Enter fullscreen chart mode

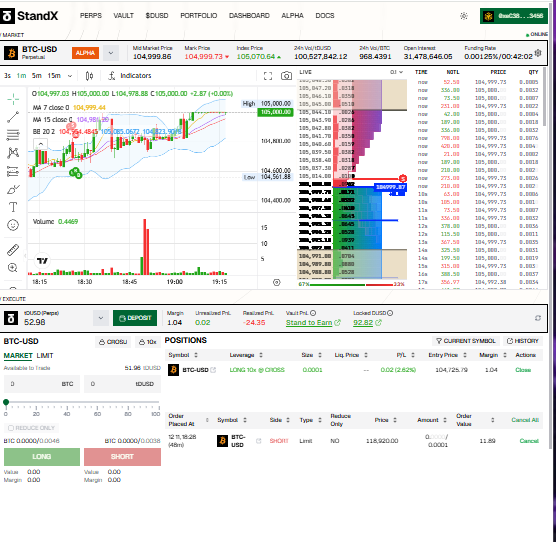[x=268, y=76]
